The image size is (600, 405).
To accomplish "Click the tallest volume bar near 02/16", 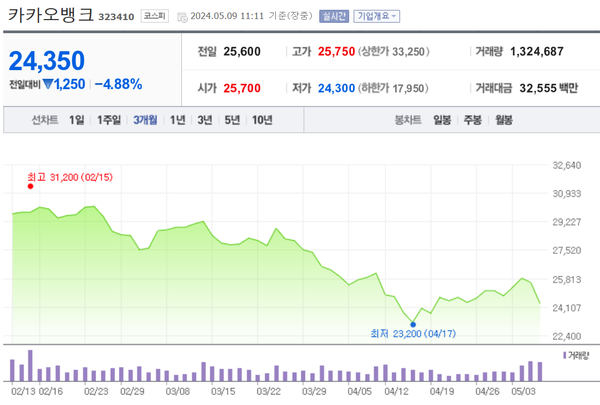I will point(30,365).
